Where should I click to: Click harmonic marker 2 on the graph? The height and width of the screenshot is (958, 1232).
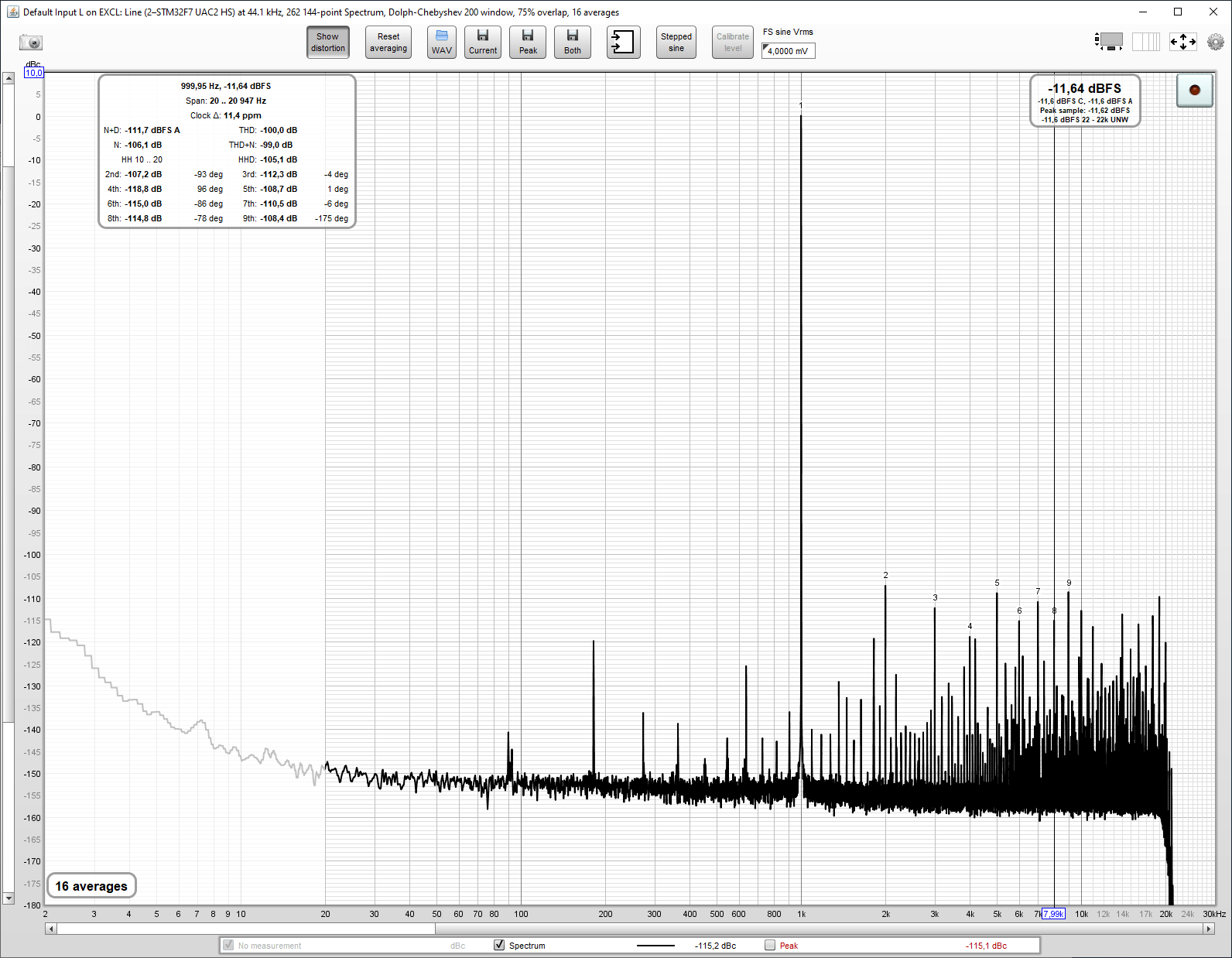tap(885, 575)
